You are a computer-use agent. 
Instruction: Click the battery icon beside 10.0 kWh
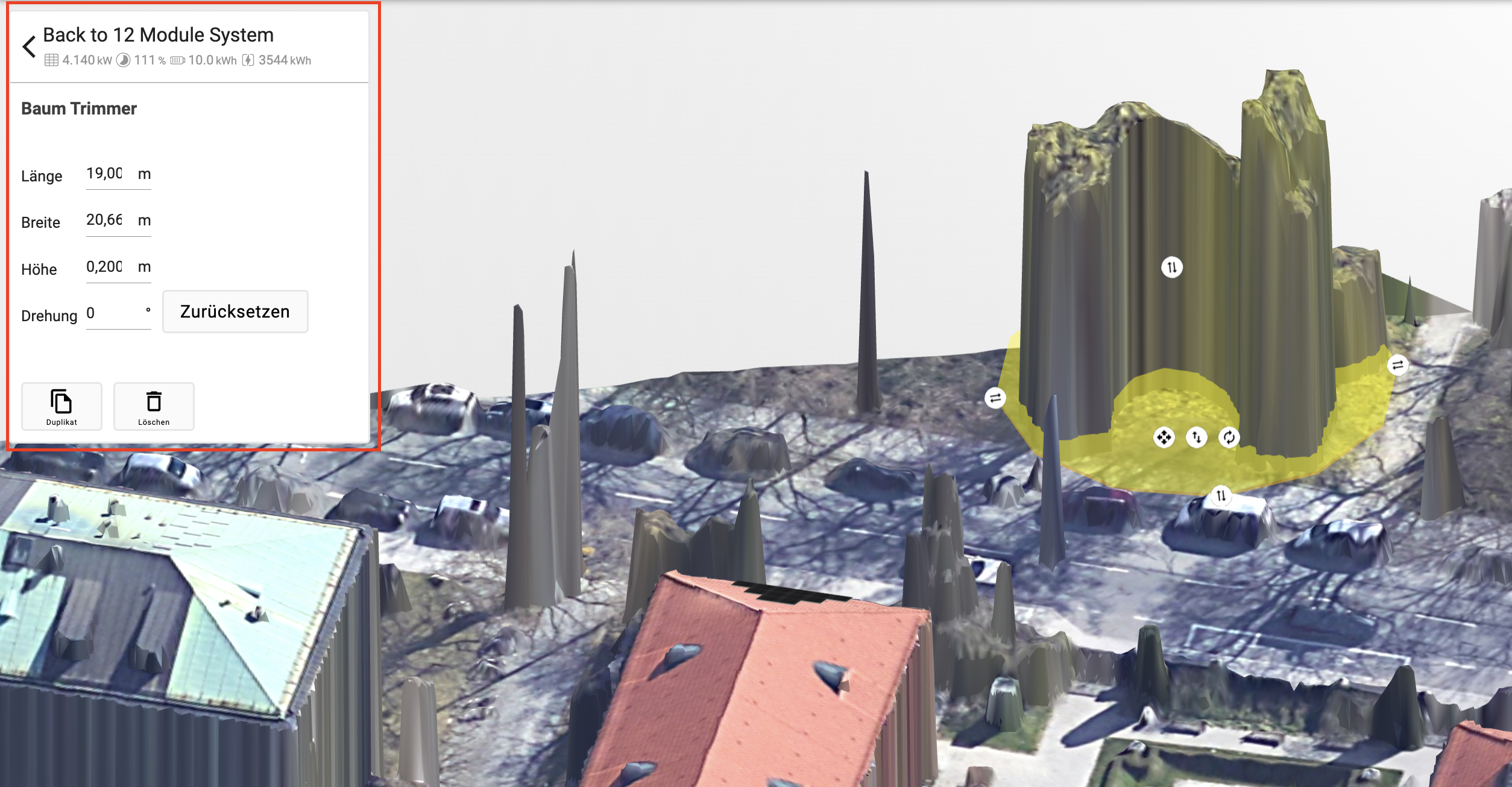pos(177,60)
